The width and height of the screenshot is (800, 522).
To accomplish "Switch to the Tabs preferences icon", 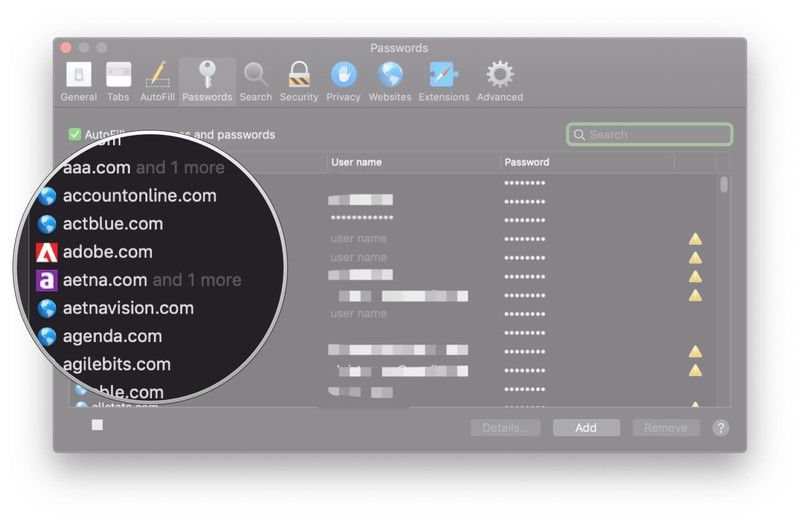I will 118,81.
